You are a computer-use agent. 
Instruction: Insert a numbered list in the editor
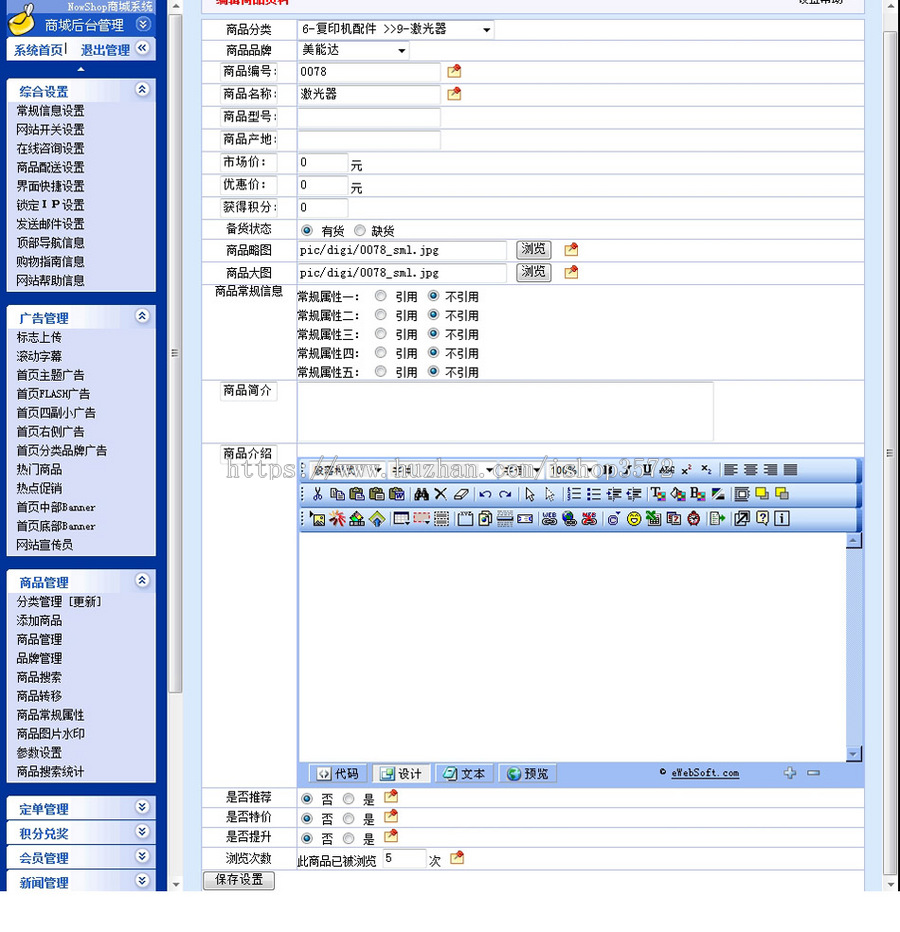coord(574,494)
